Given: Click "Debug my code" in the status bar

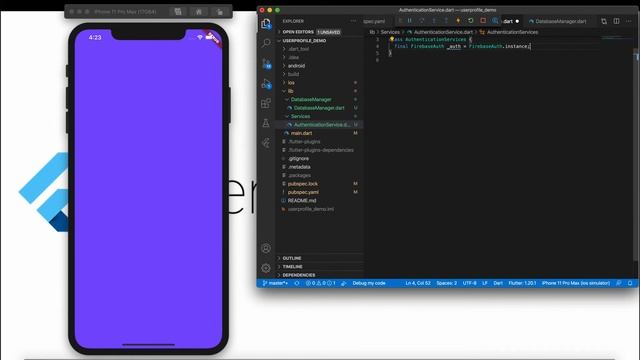Looking at the screenshot, I should (369, 283).
